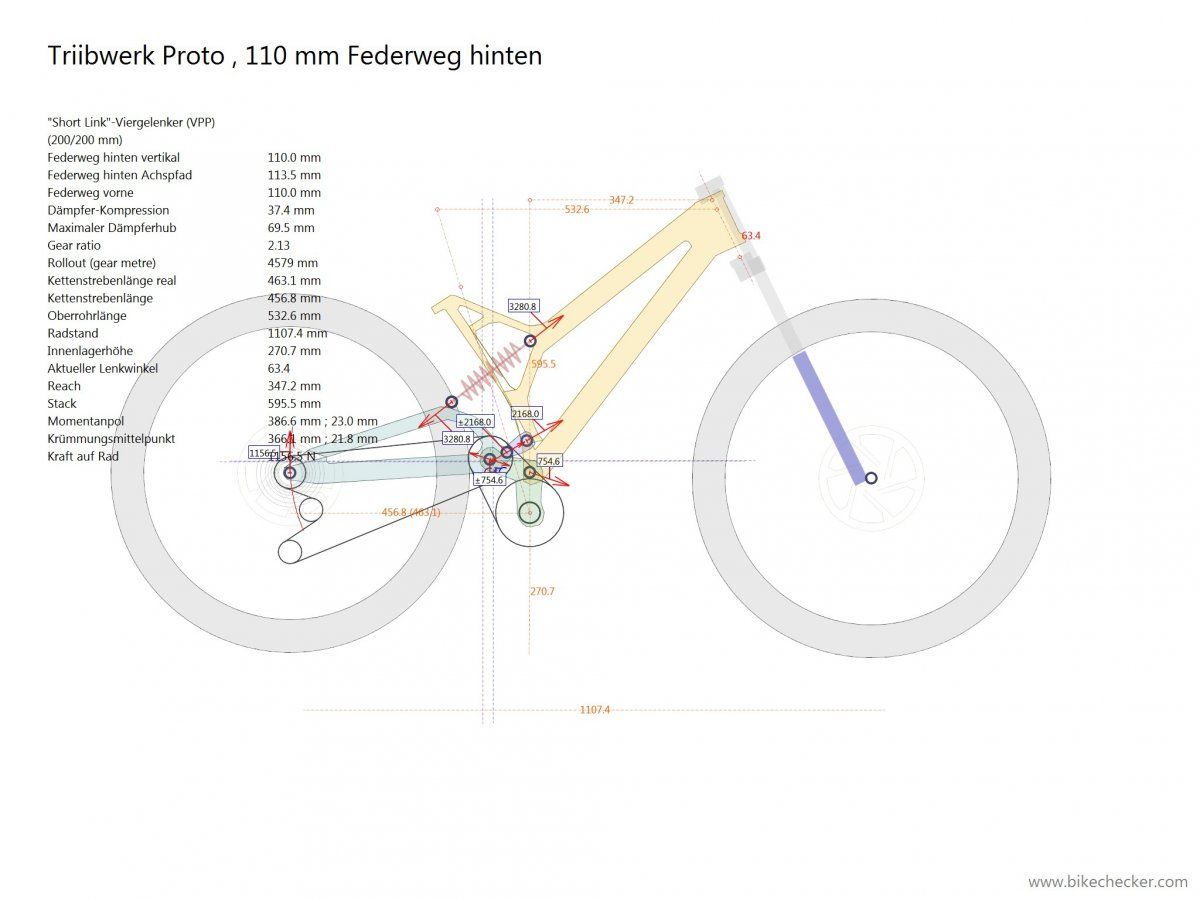Select the upper frame pivot near 3280.8 label

click(530, 341)
